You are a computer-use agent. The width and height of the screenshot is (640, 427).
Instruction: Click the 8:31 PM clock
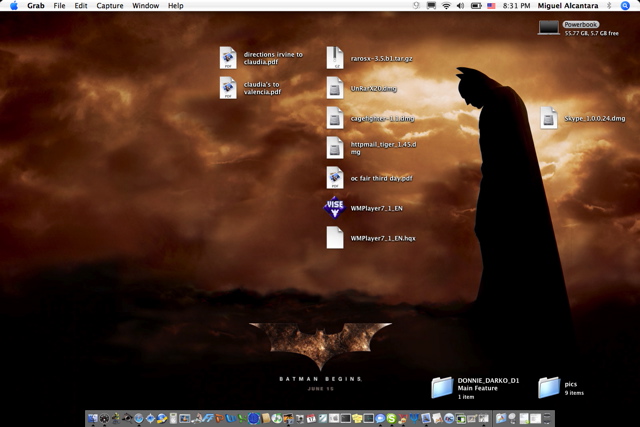pos(516,6)
